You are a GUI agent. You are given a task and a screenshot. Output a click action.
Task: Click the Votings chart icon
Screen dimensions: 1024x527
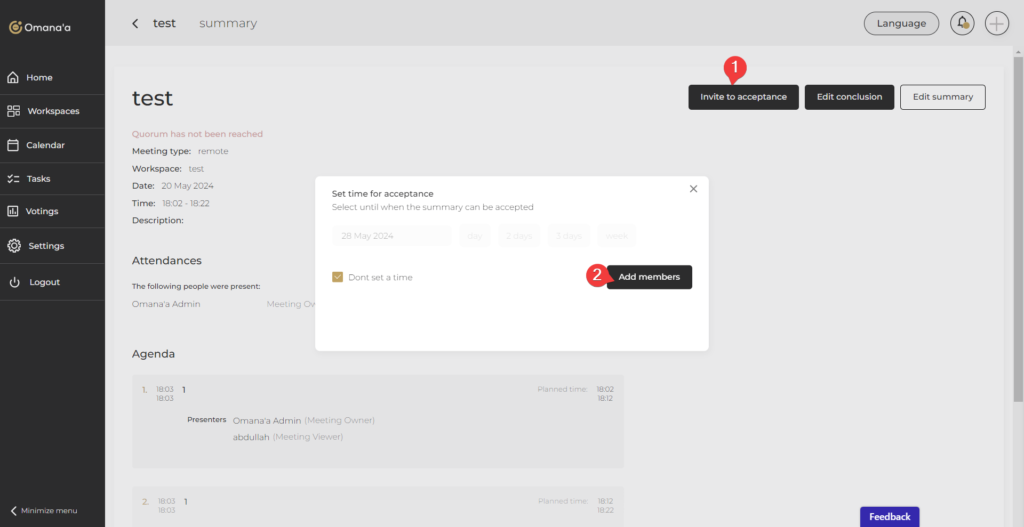[x=14, y=212]
